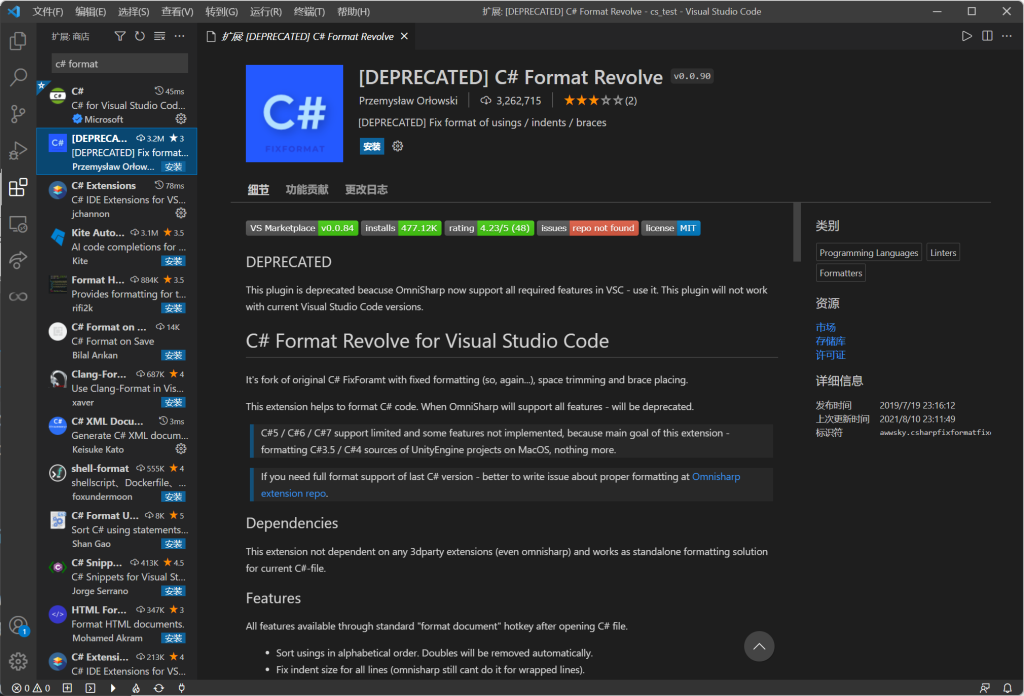Switch to the 功能贡献 tab
The height and width of the screenshot is (696, 1024).
307,189
